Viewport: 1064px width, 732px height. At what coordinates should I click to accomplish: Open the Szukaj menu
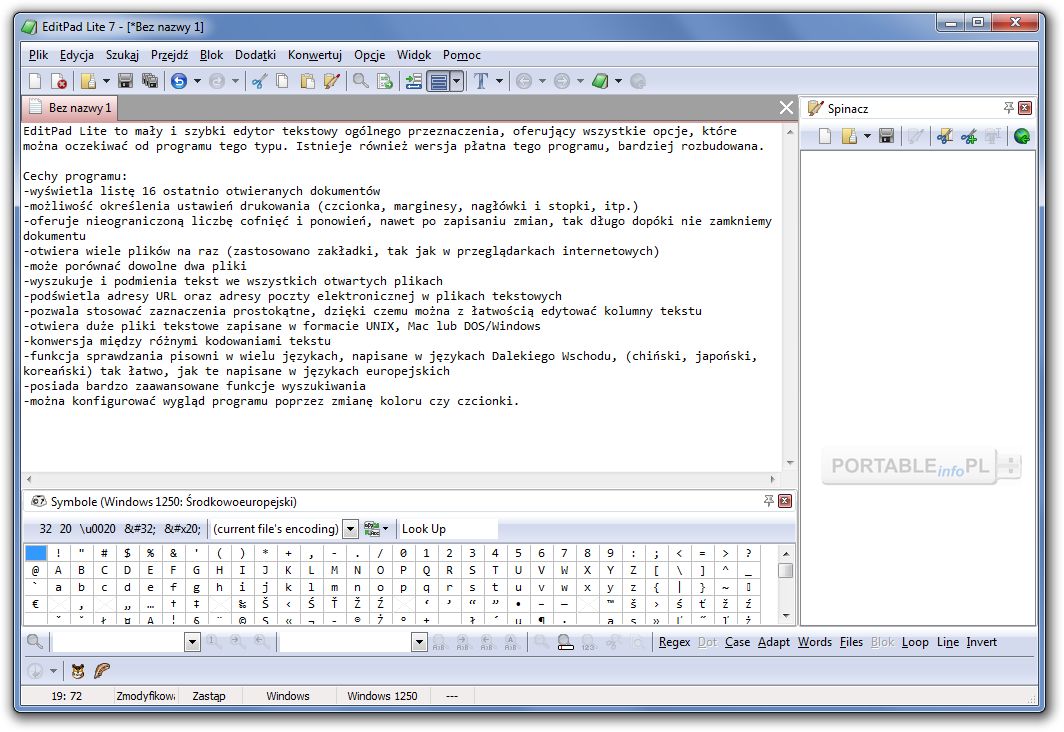pyautogui.click(x=122, y=55)
